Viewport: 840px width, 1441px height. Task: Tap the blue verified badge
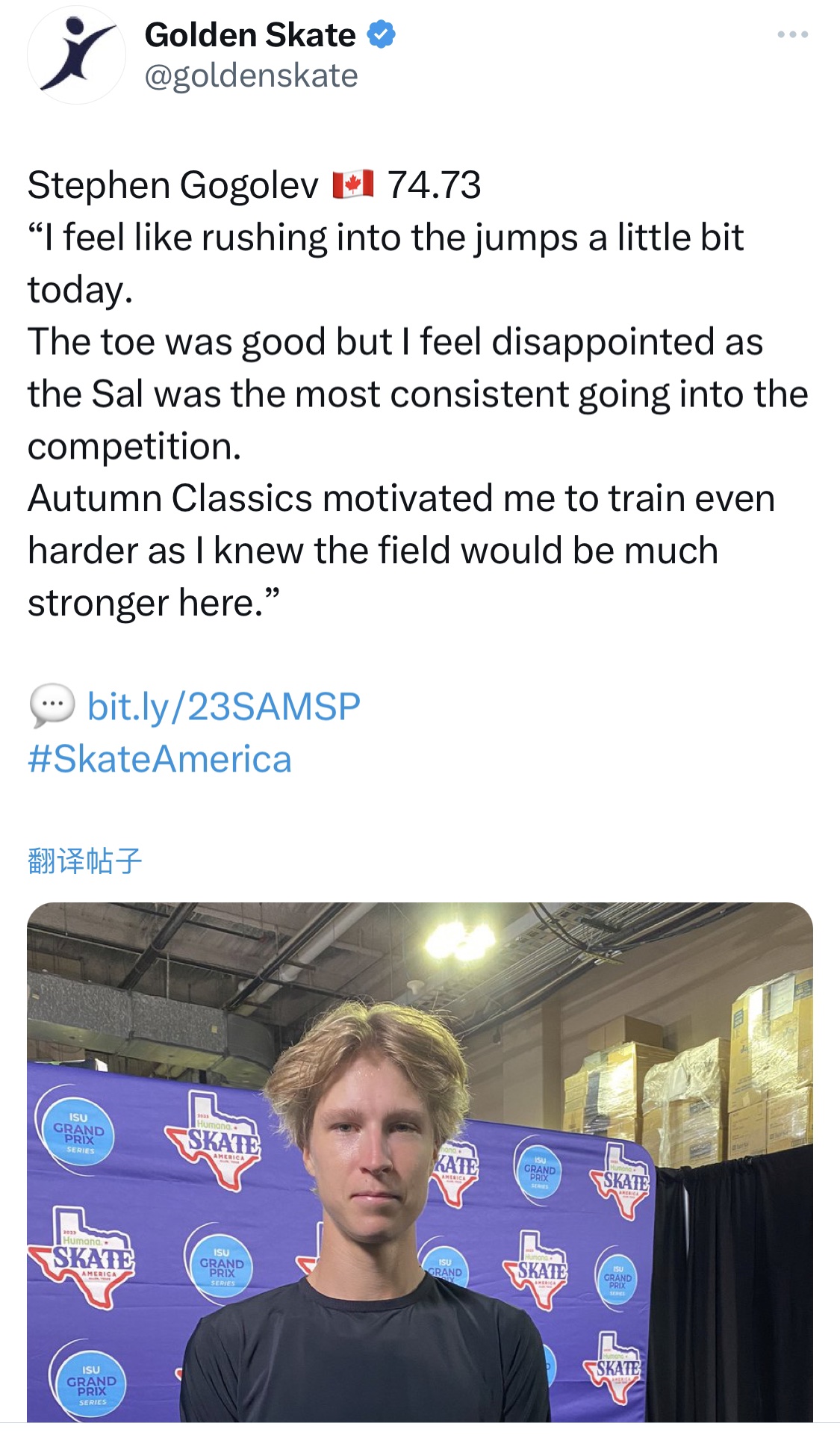tap(382, 34)
